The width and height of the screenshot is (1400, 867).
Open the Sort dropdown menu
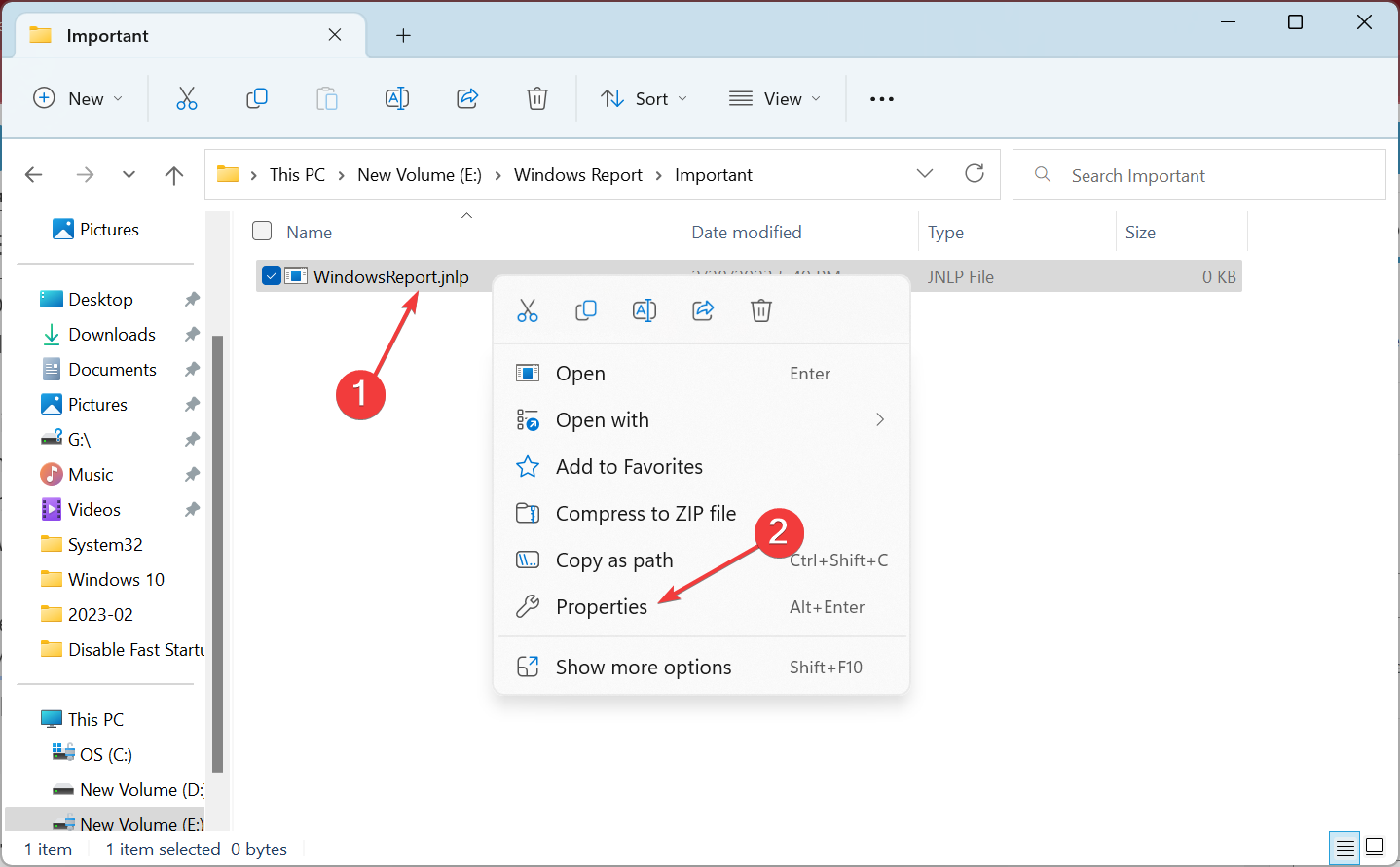(x=645, y=98)
